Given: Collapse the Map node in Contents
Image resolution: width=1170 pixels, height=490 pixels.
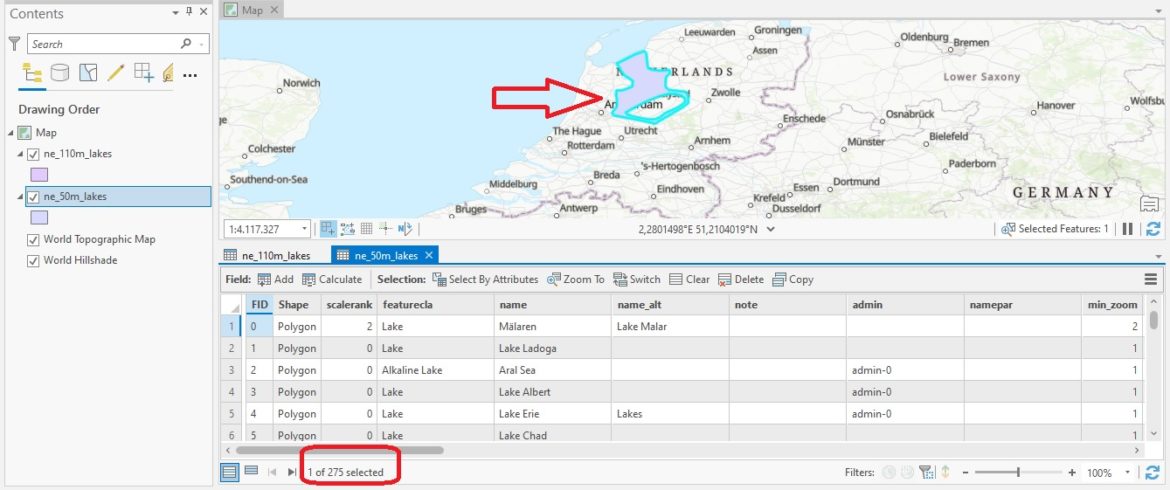Looking at the screenshot, I should click(x=11, y=133).
